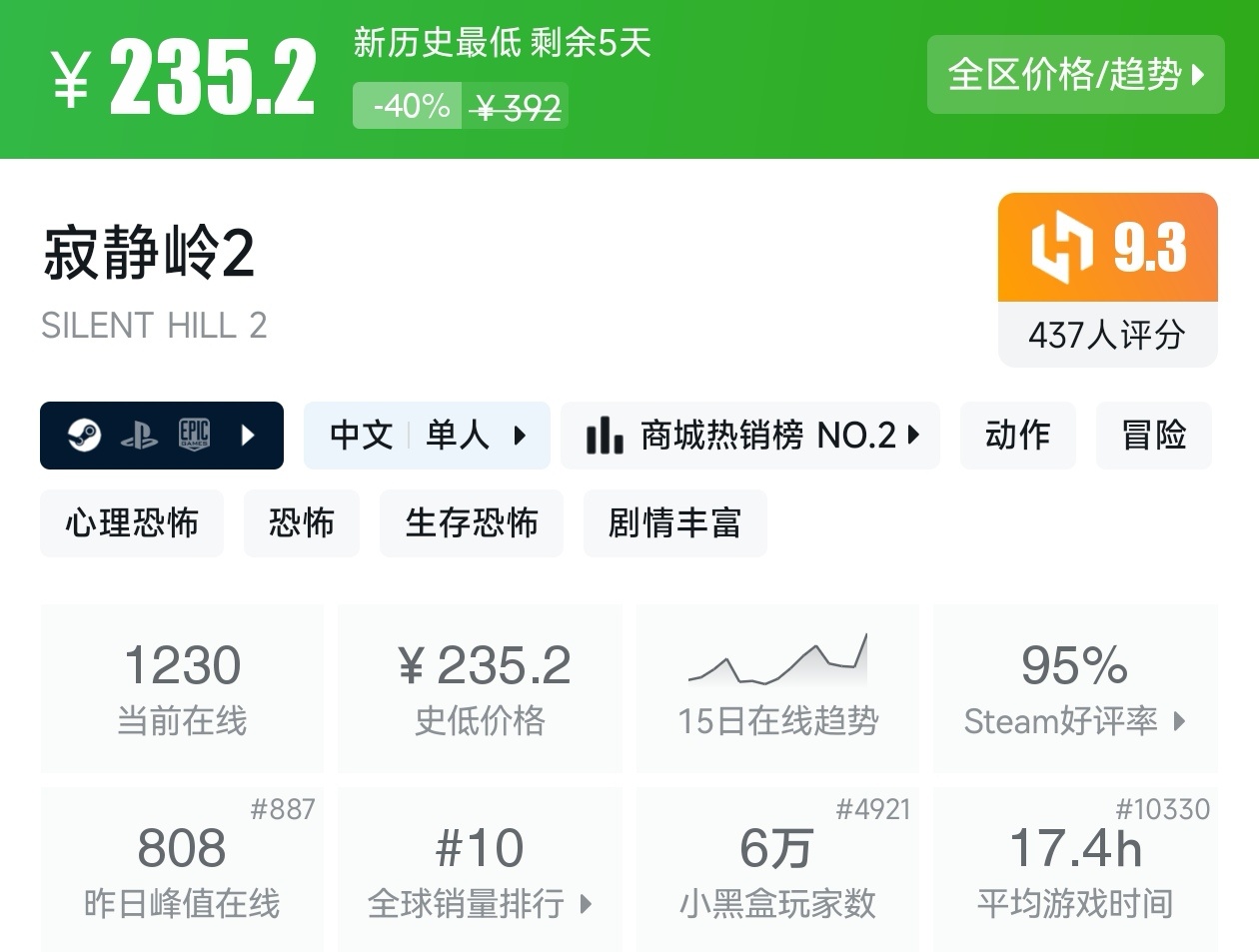The width and height of the screenshot is (1259, 952).
Task: Click the bar chart icon beside 商城热销榜
Action: click(x=605, y=435)
